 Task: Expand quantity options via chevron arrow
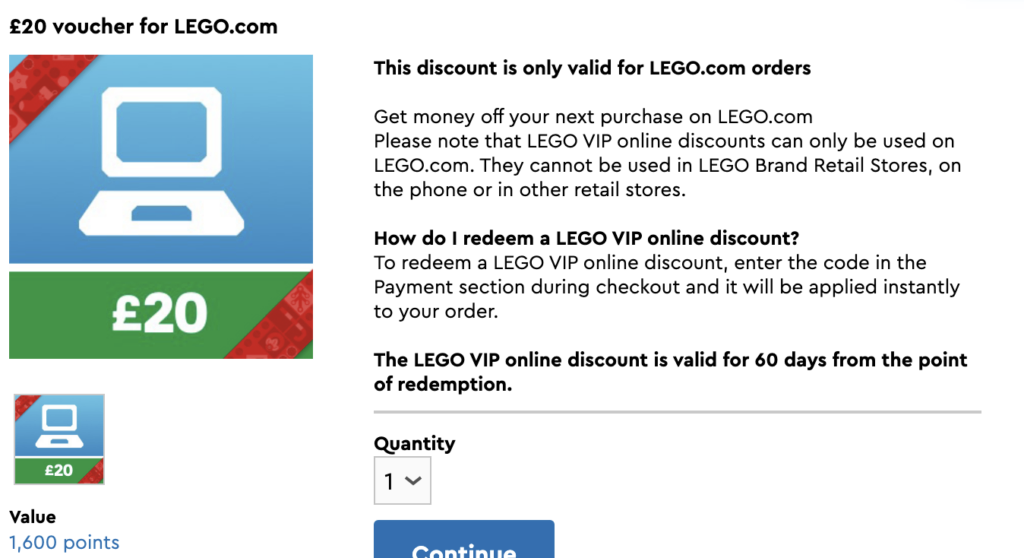point(413,481)
